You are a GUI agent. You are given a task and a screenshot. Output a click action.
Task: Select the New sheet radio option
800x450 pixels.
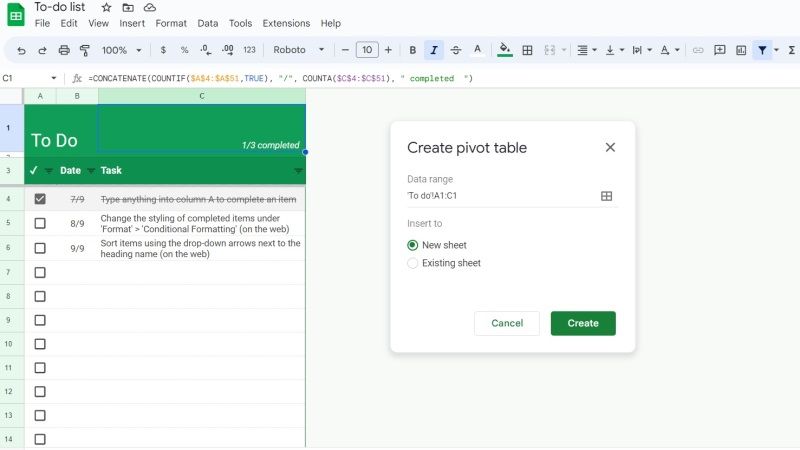[412, 245]
